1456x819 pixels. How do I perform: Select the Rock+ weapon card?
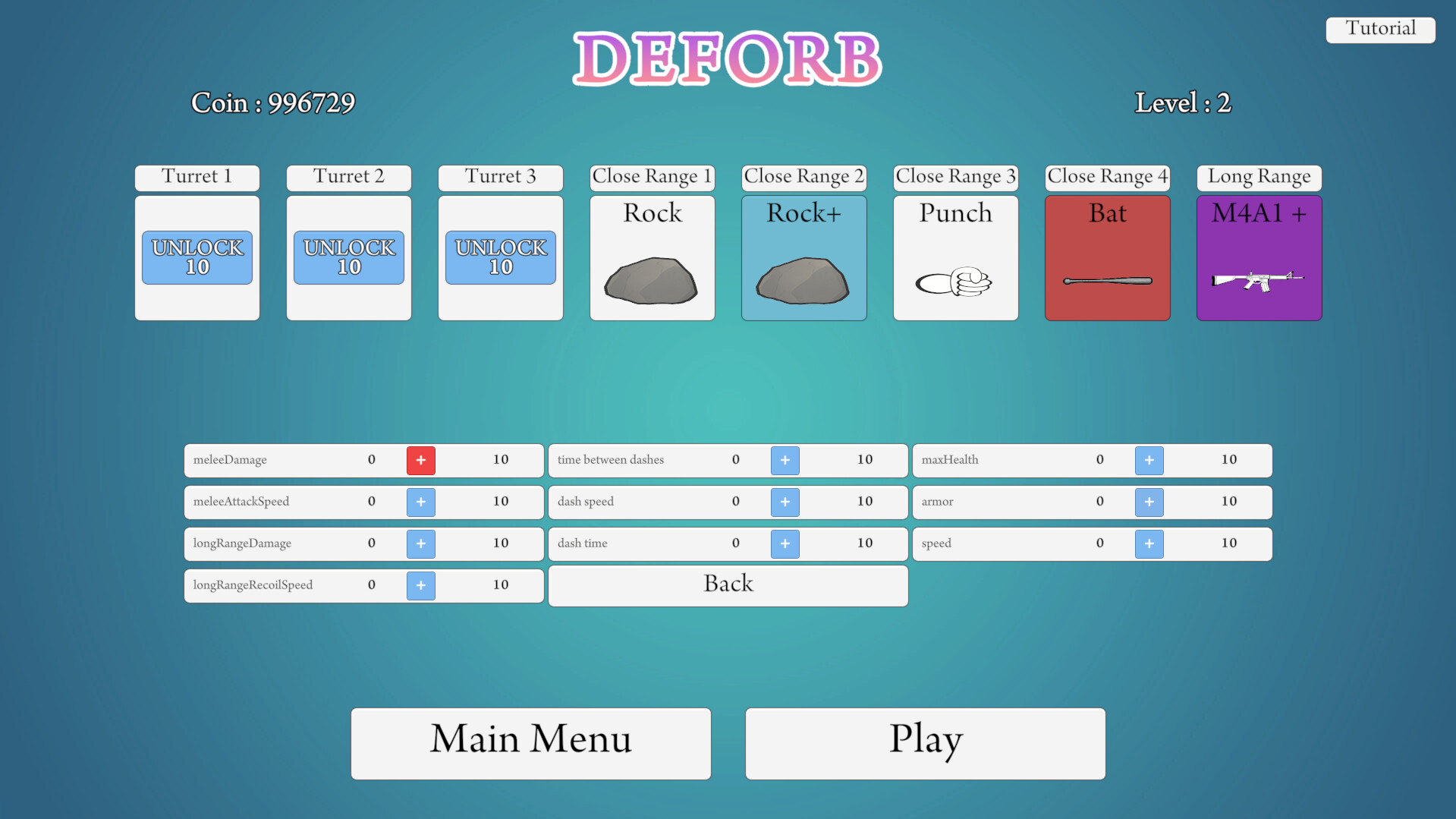pos(803,258)
